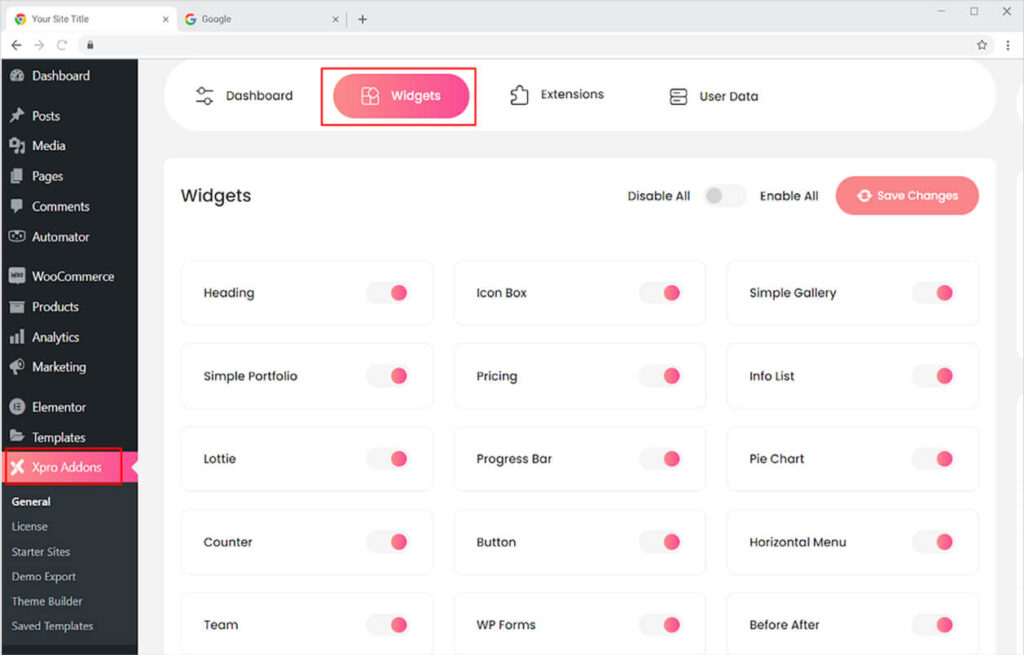Viewport: 1024px width, 655px height.
Task: Open Chrome three-dot menu
Action: [1007, 45]
